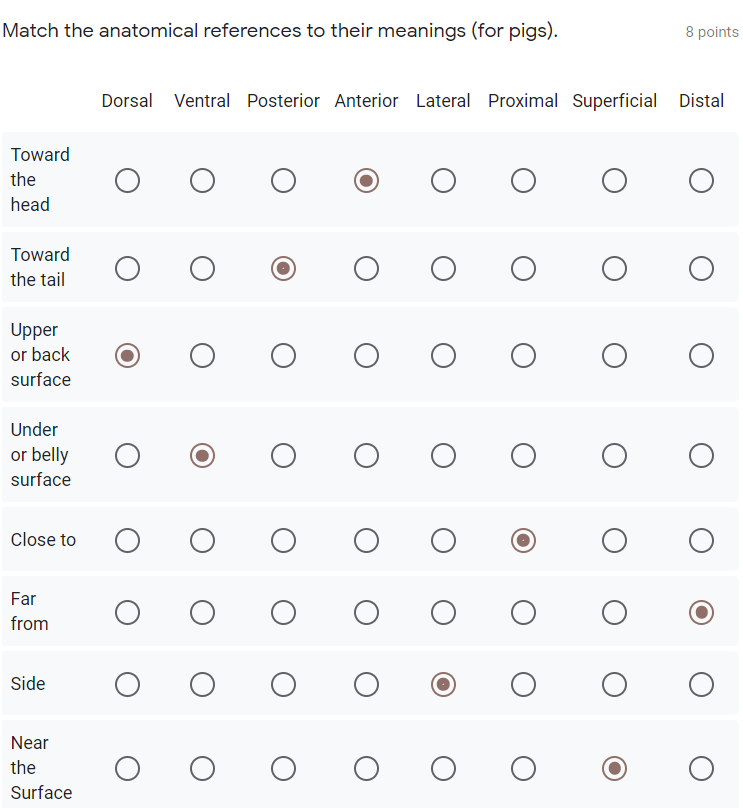
Task: Select Dorsal for Toward the head
Action: (127, 180)
